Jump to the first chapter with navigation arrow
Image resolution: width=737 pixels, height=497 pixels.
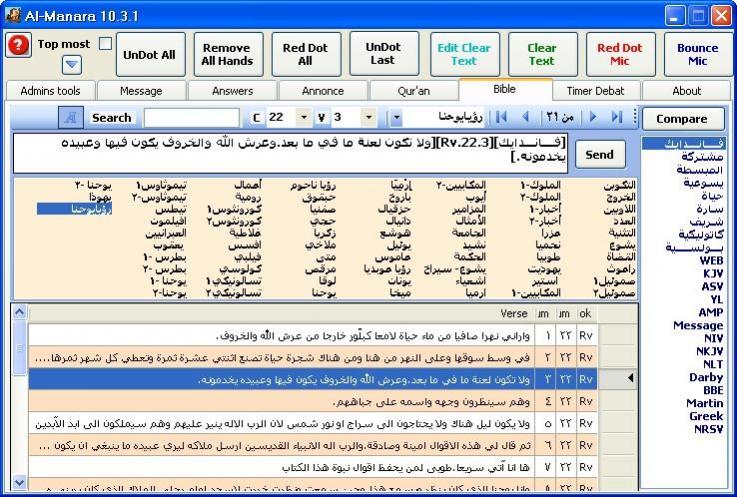[x=501, y=117]
